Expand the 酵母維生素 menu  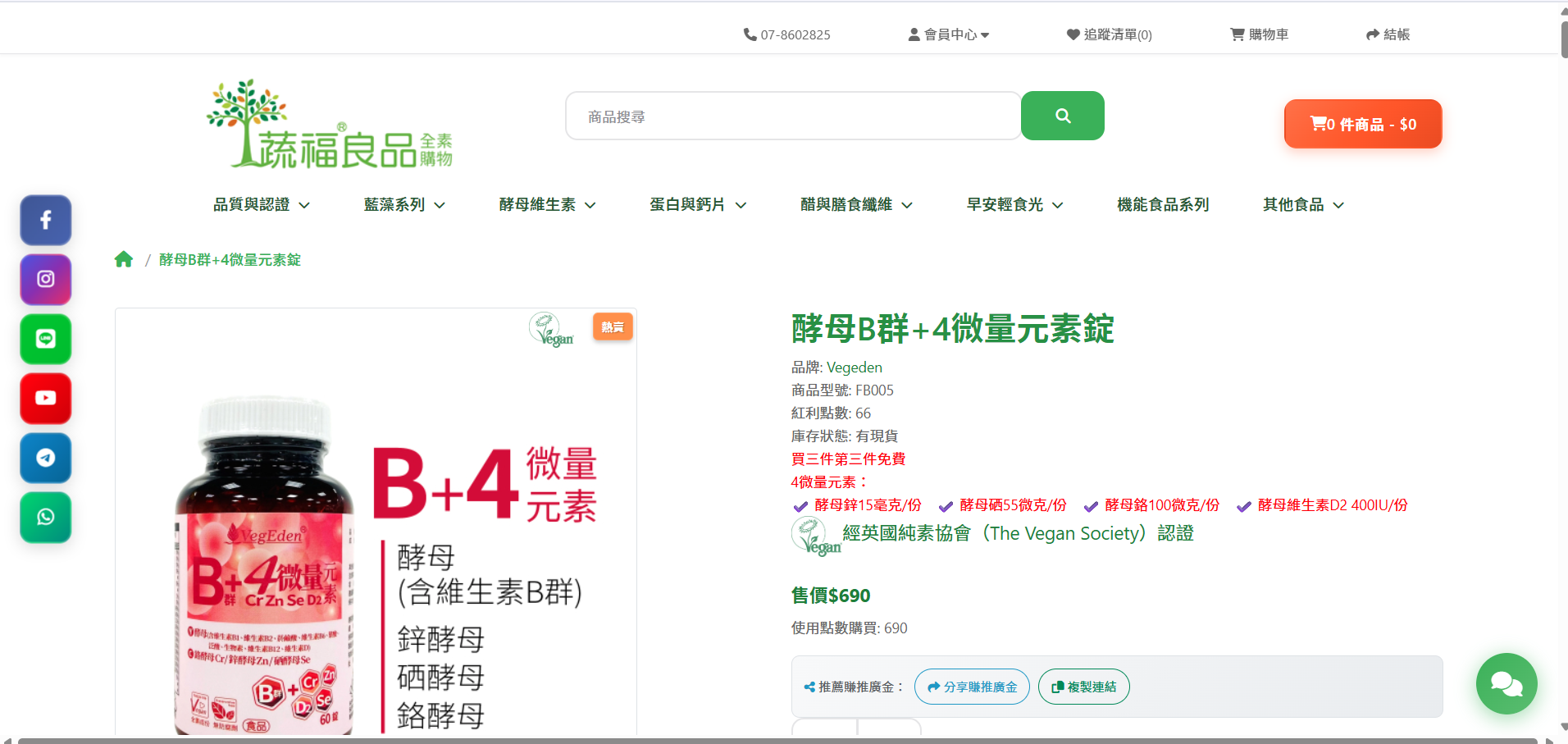point(547,205)
